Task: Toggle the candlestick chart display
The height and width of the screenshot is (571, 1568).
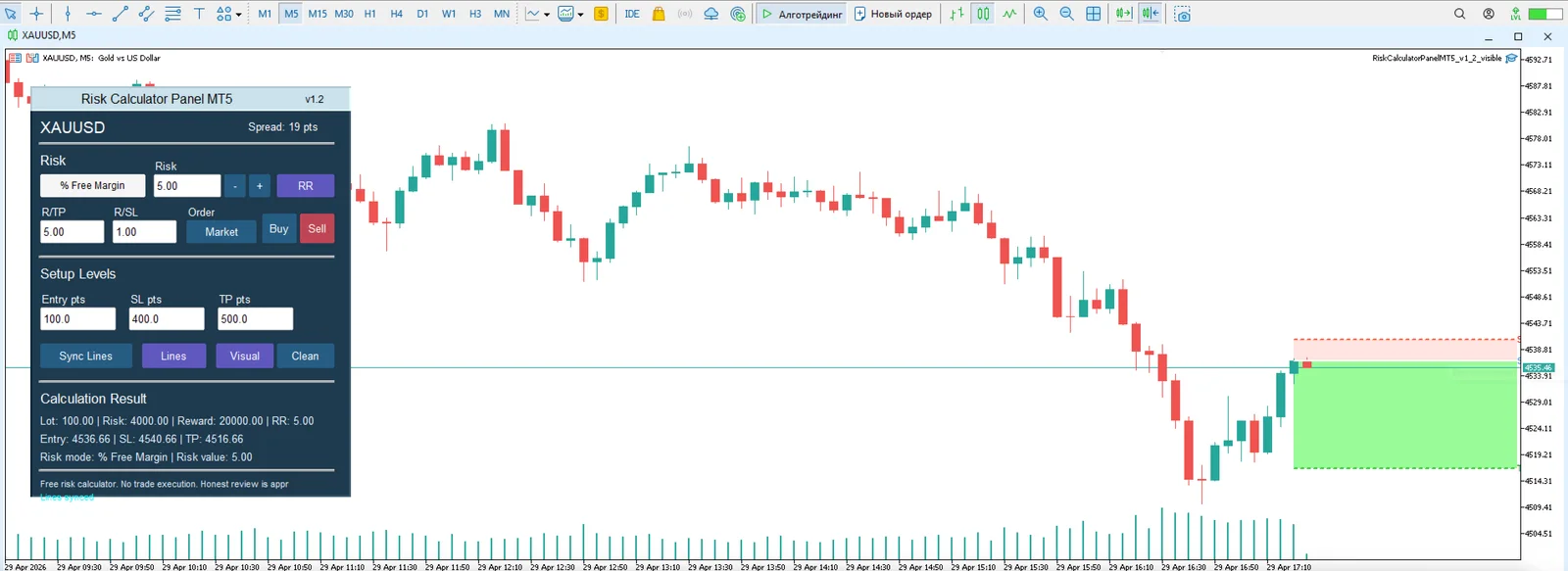Action: coord(983,14)
